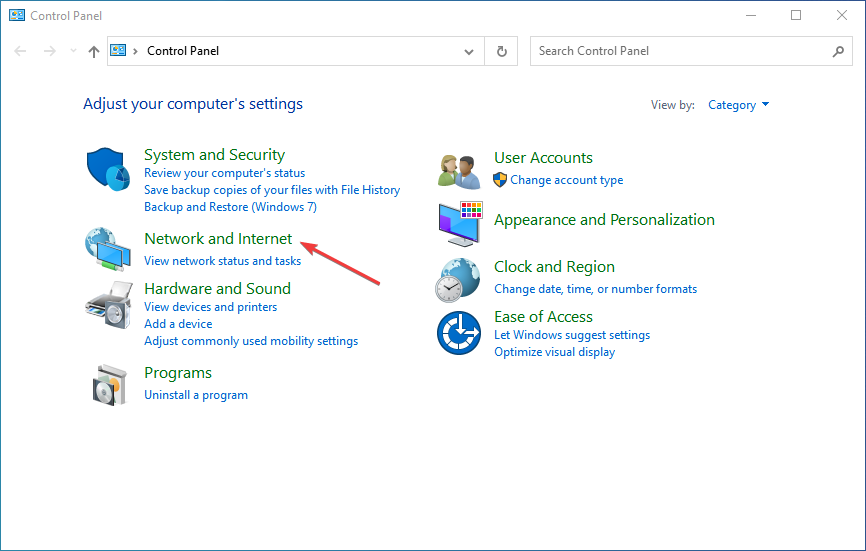Screen dimensions: 866x551
Task: Open the recent locations dropdown arrow
Action: click(73, 51)
